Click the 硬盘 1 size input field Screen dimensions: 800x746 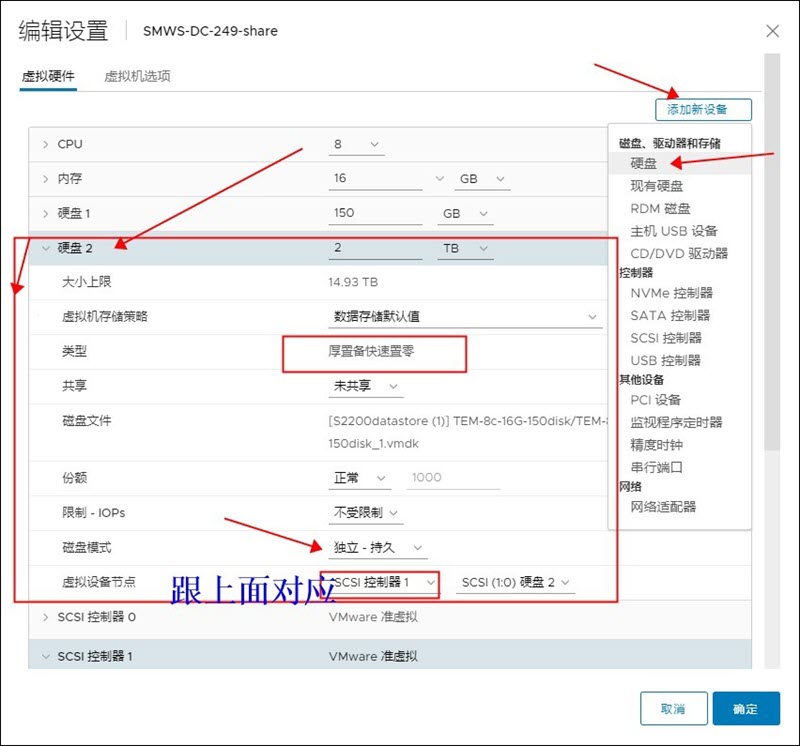375,213
